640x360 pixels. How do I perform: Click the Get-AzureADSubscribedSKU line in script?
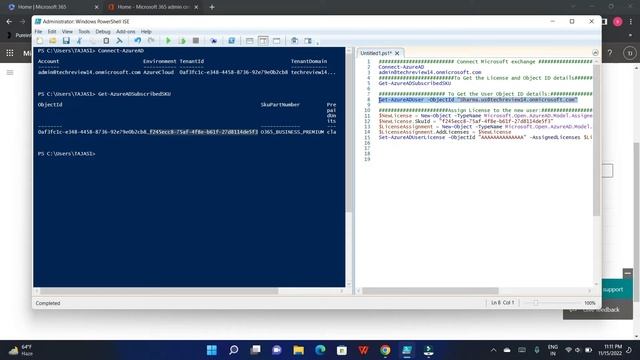point(415,83)
